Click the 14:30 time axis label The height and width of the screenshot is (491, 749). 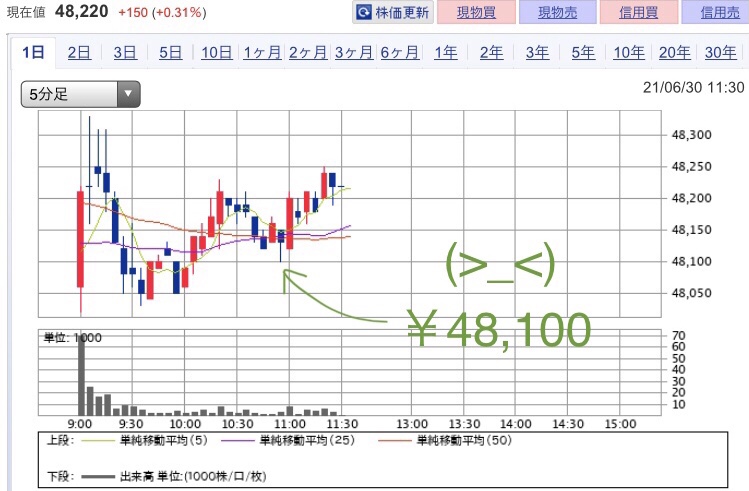click(x=568, y=424)
